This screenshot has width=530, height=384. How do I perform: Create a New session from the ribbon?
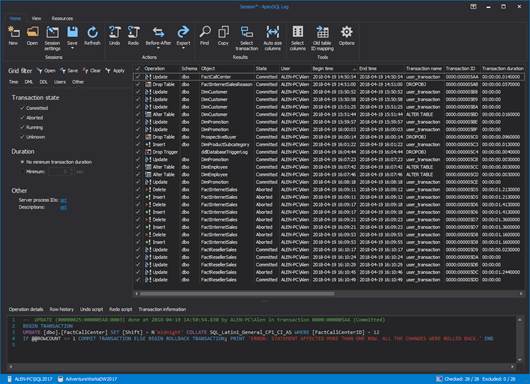(x=14, y=35)
